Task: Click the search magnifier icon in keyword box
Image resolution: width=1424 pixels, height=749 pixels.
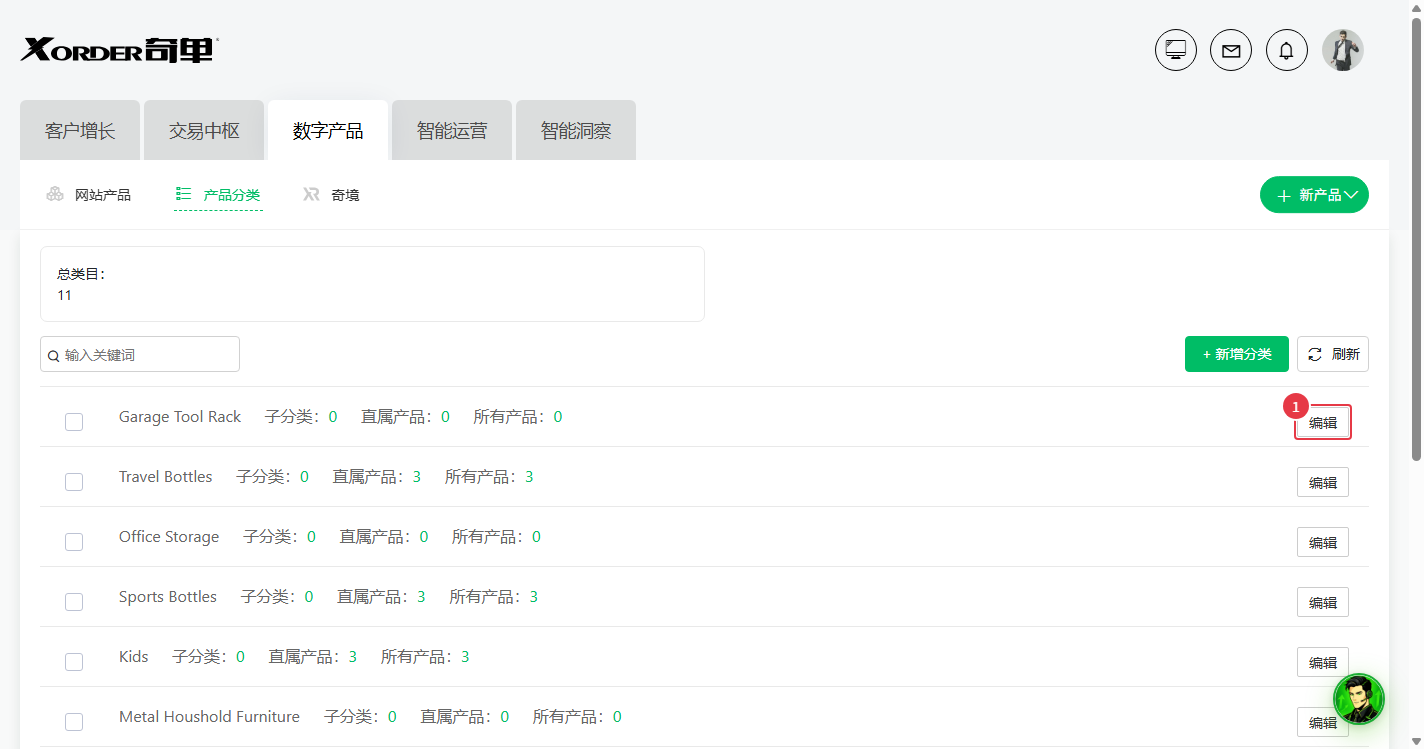Action: 54,355
